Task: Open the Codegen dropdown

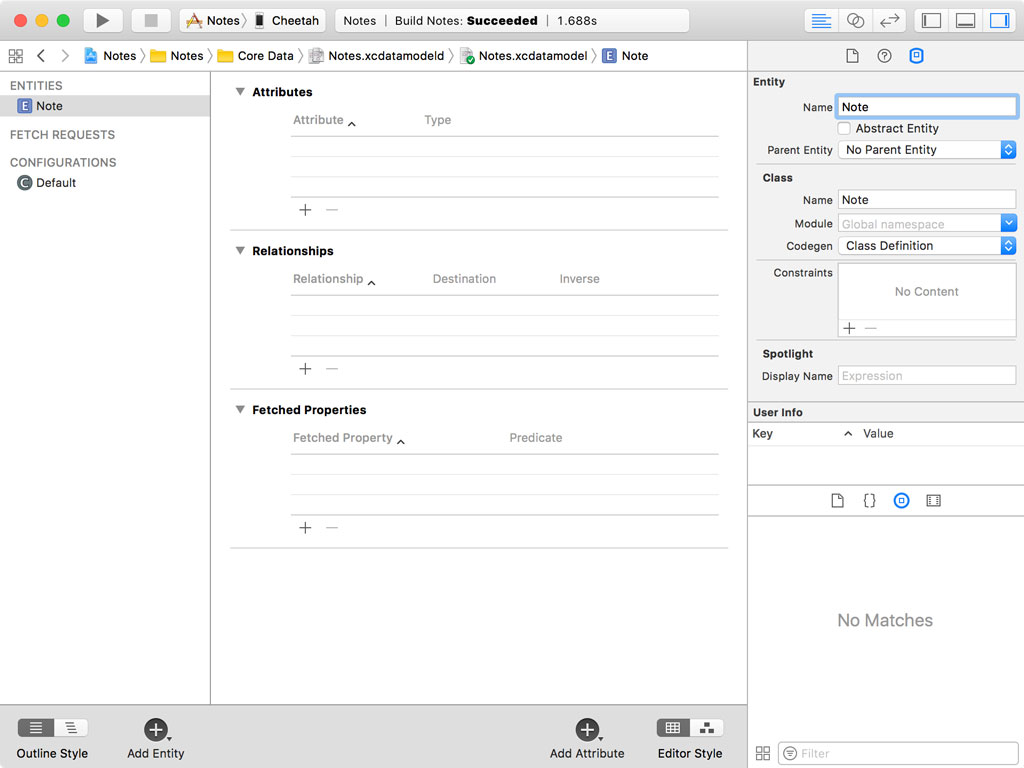Action: (x=927, y=246)
